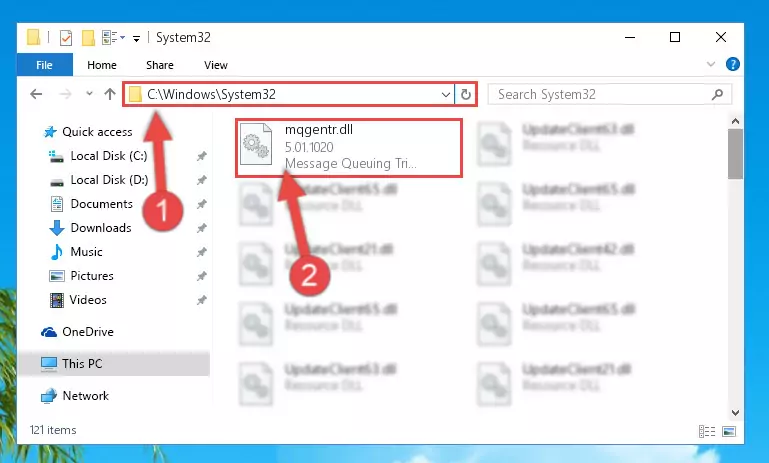Switch to Details view in status bar
The image size is (769, 463).
click(707, 432)
